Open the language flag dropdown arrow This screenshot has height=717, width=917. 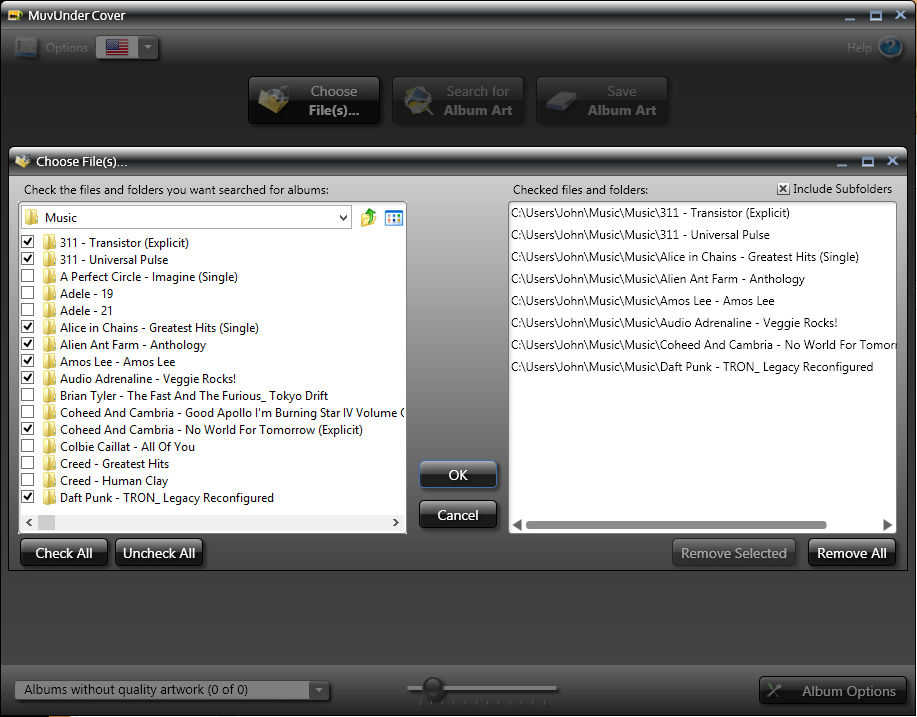[x=148, y=48]
